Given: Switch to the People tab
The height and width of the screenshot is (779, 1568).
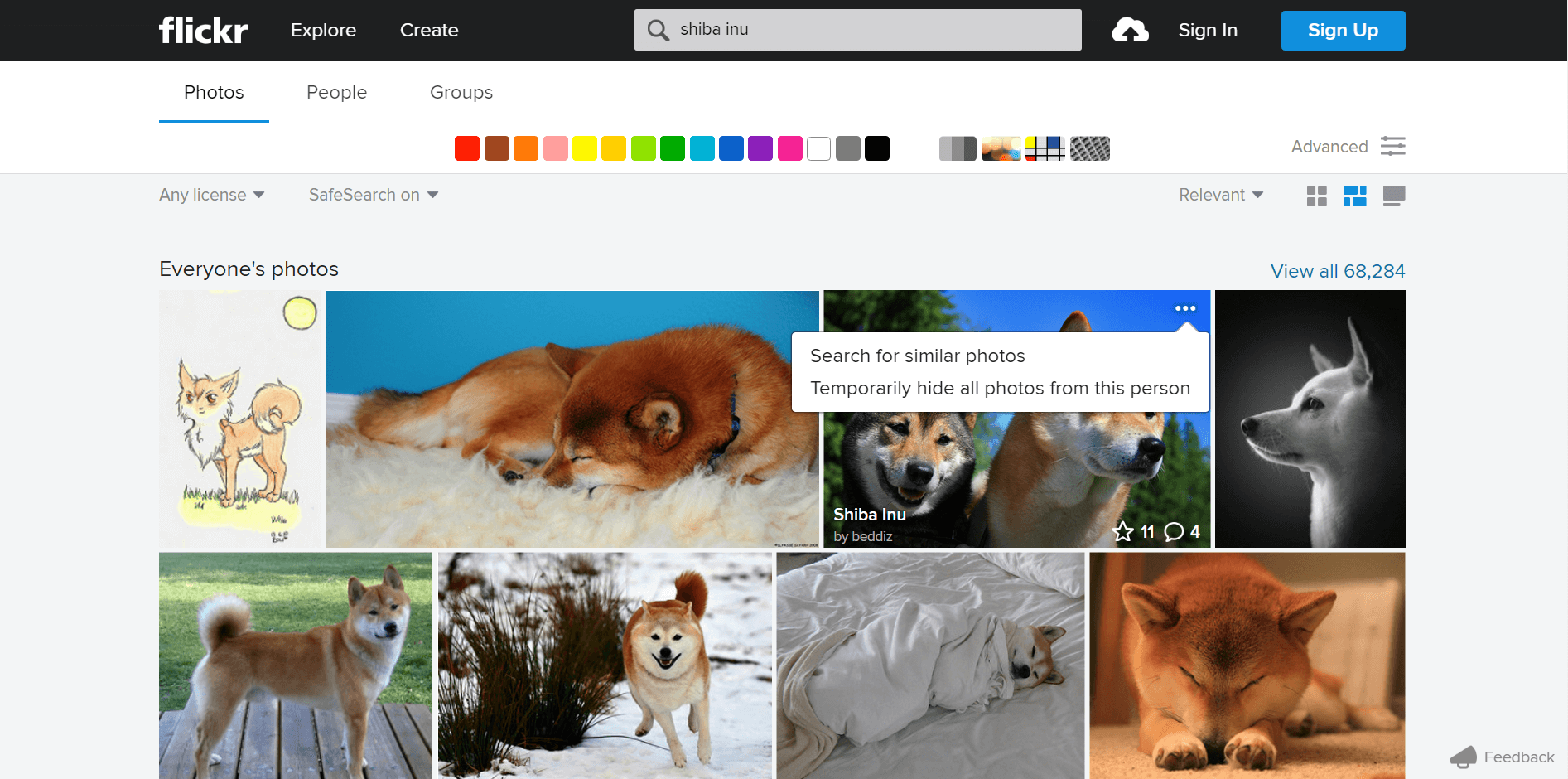Looking at the screenshot, I should 336,92.
